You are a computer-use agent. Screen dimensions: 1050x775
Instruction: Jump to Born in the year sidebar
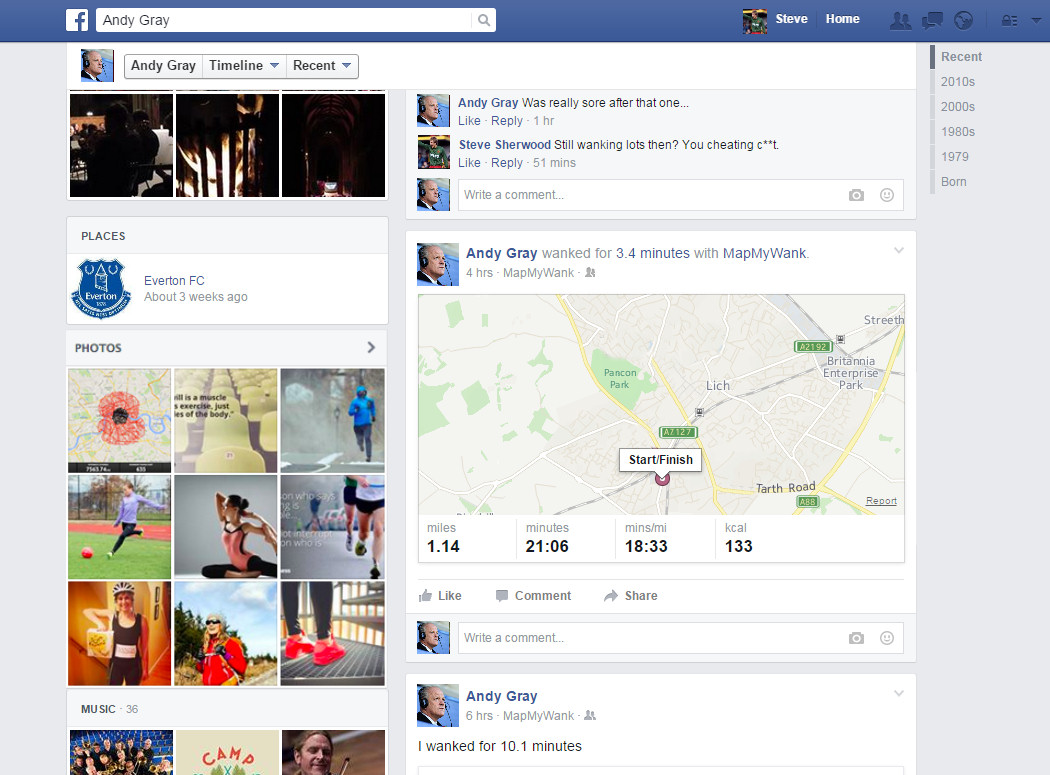(954, 182)
